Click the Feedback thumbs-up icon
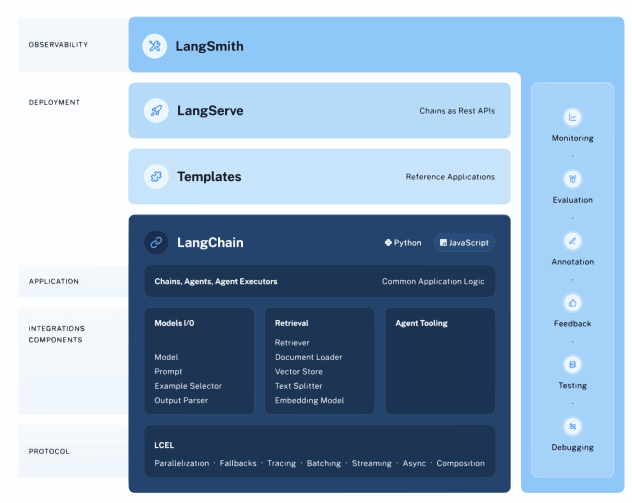632x503 pixels. 572,303
